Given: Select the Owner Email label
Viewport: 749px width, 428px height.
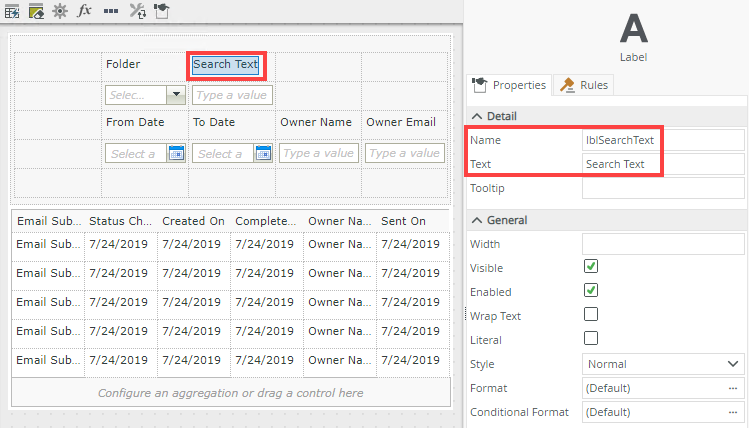Looking at the screenshot, I should tap(401, 122).
